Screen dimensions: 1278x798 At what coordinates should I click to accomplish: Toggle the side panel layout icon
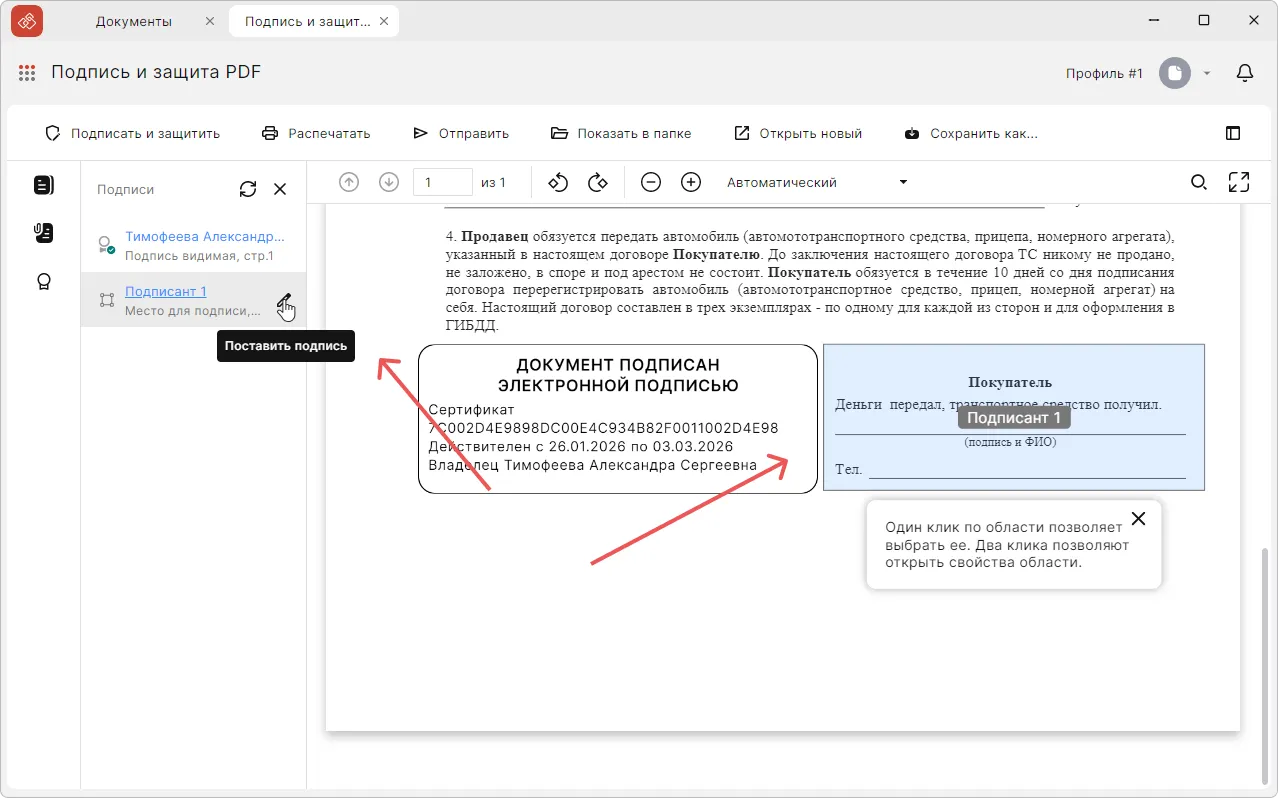click(1233, 133)
